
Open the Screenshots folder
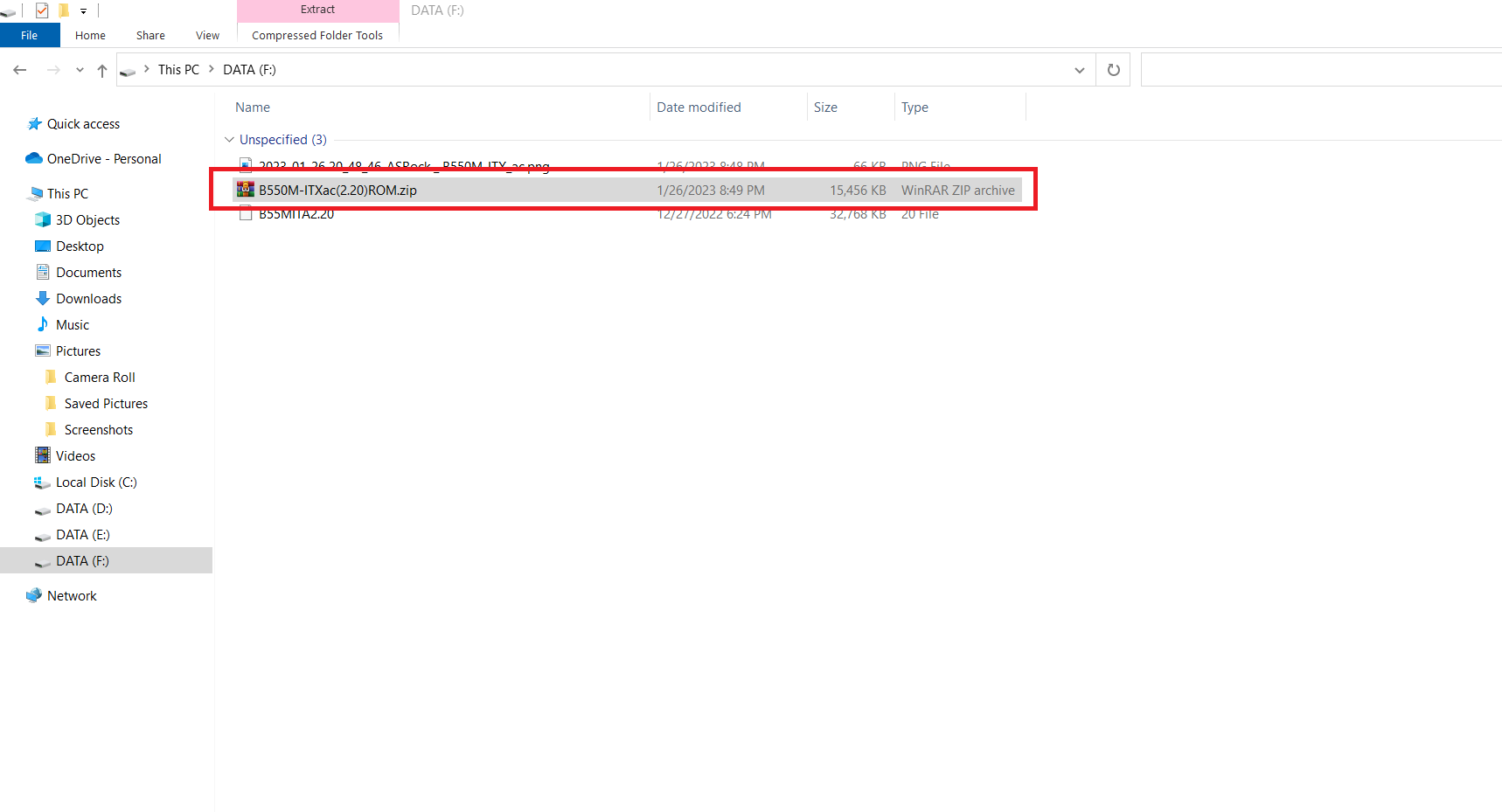tap(99, 430)
